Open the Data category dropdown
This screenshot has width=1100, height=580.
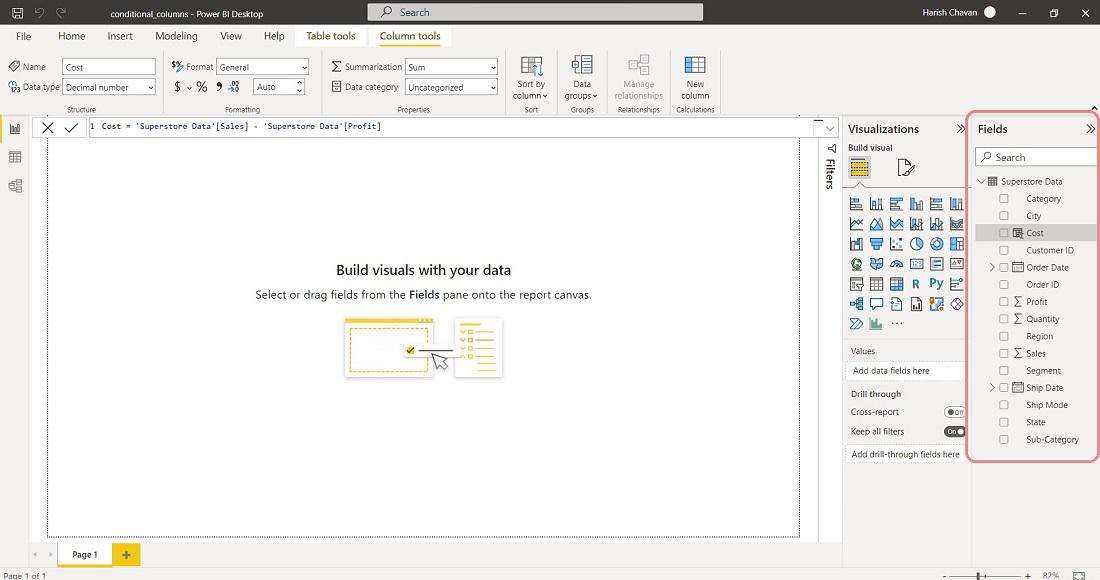(451, 87)
